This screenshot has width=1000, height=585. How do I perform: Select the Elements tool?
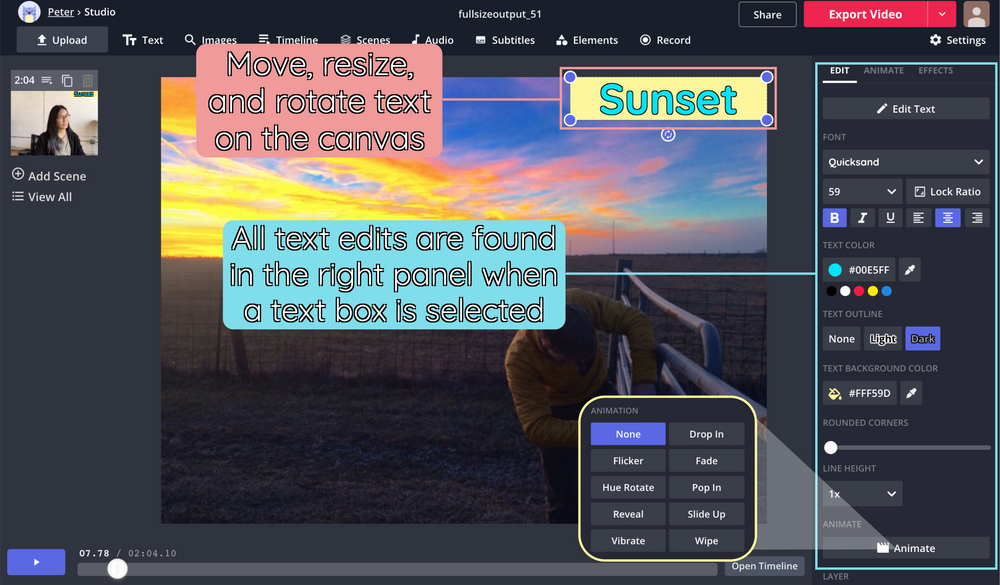[587, 40]
